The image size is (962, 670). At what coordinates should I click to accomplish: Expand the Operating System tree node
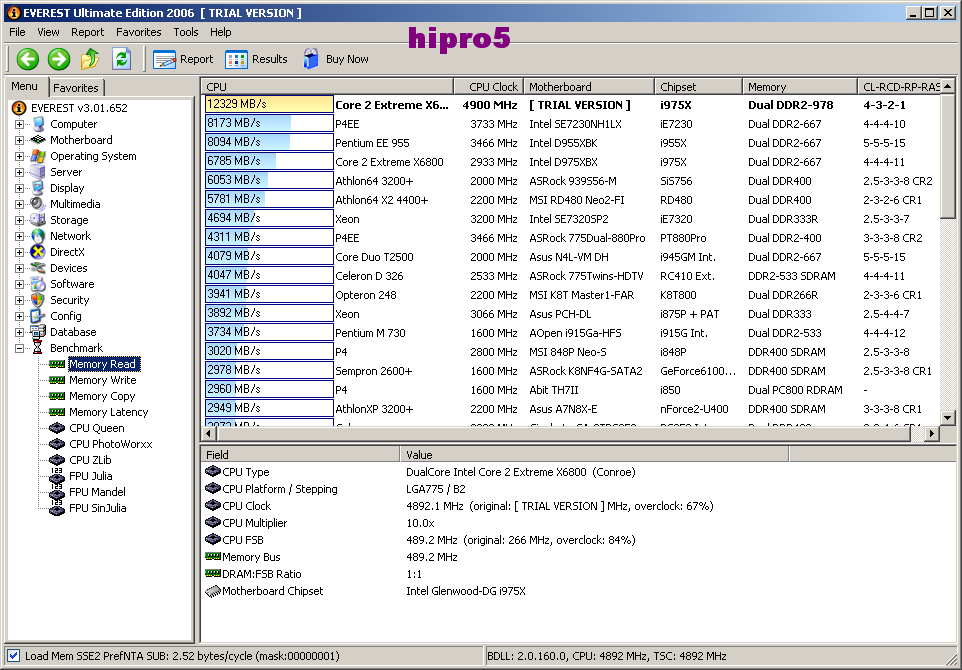click(x=20, y=156)
